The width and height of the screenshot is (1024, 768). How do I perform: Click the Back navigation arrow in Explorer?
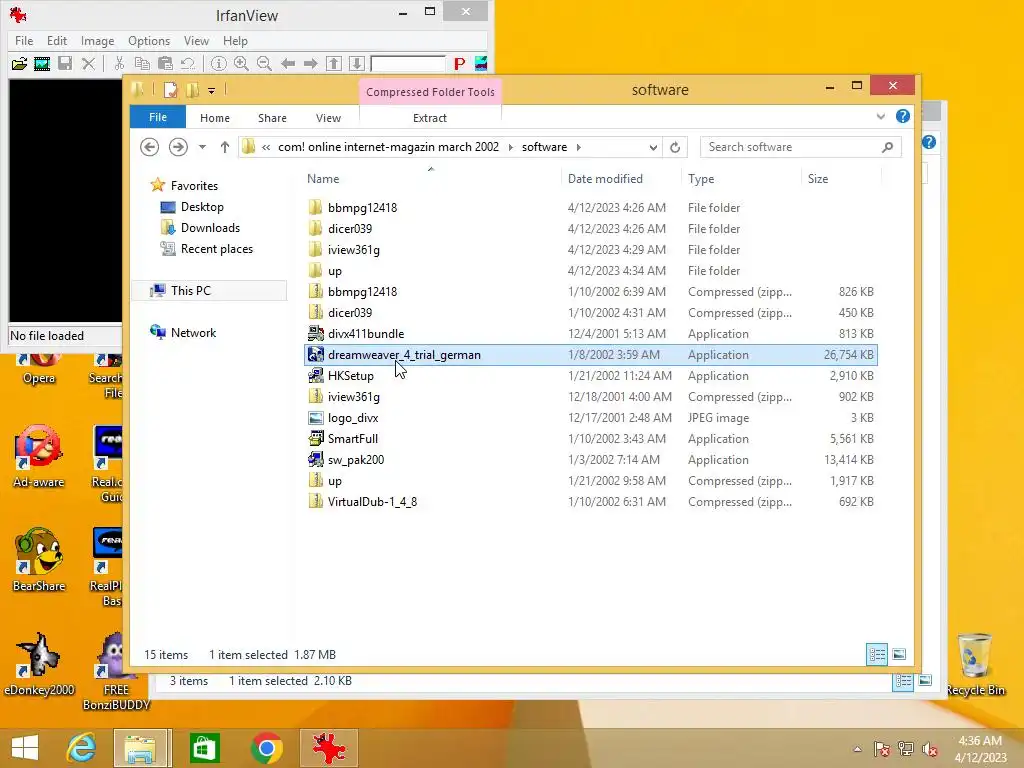(150, 147)
